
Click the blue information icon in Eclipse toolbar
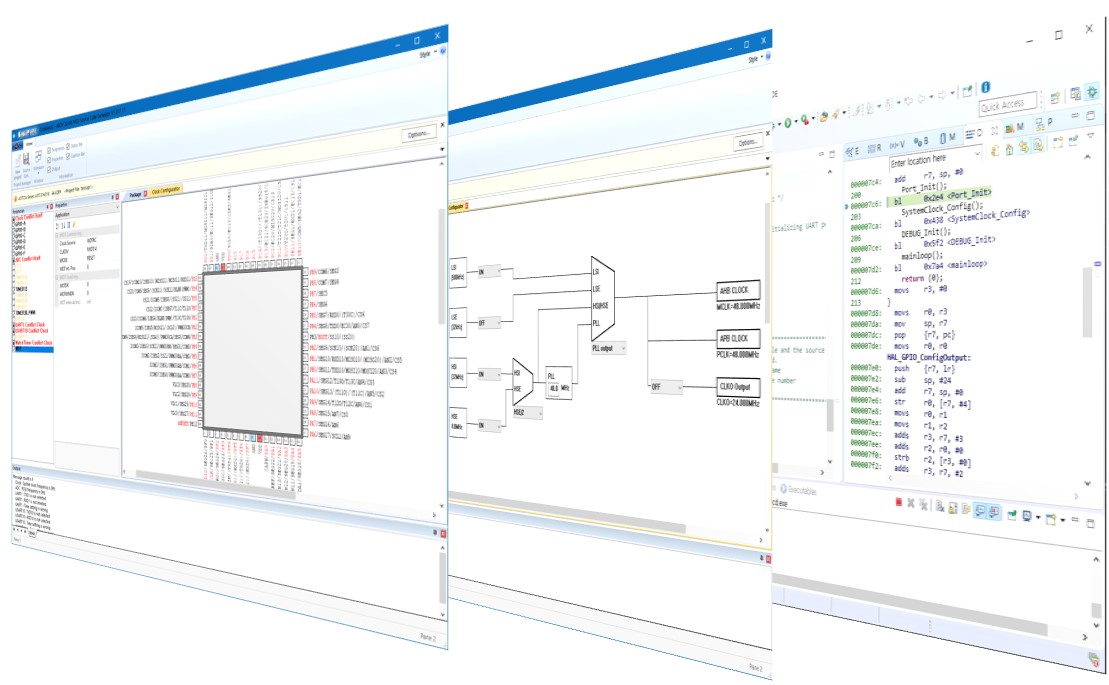[985, 87]
